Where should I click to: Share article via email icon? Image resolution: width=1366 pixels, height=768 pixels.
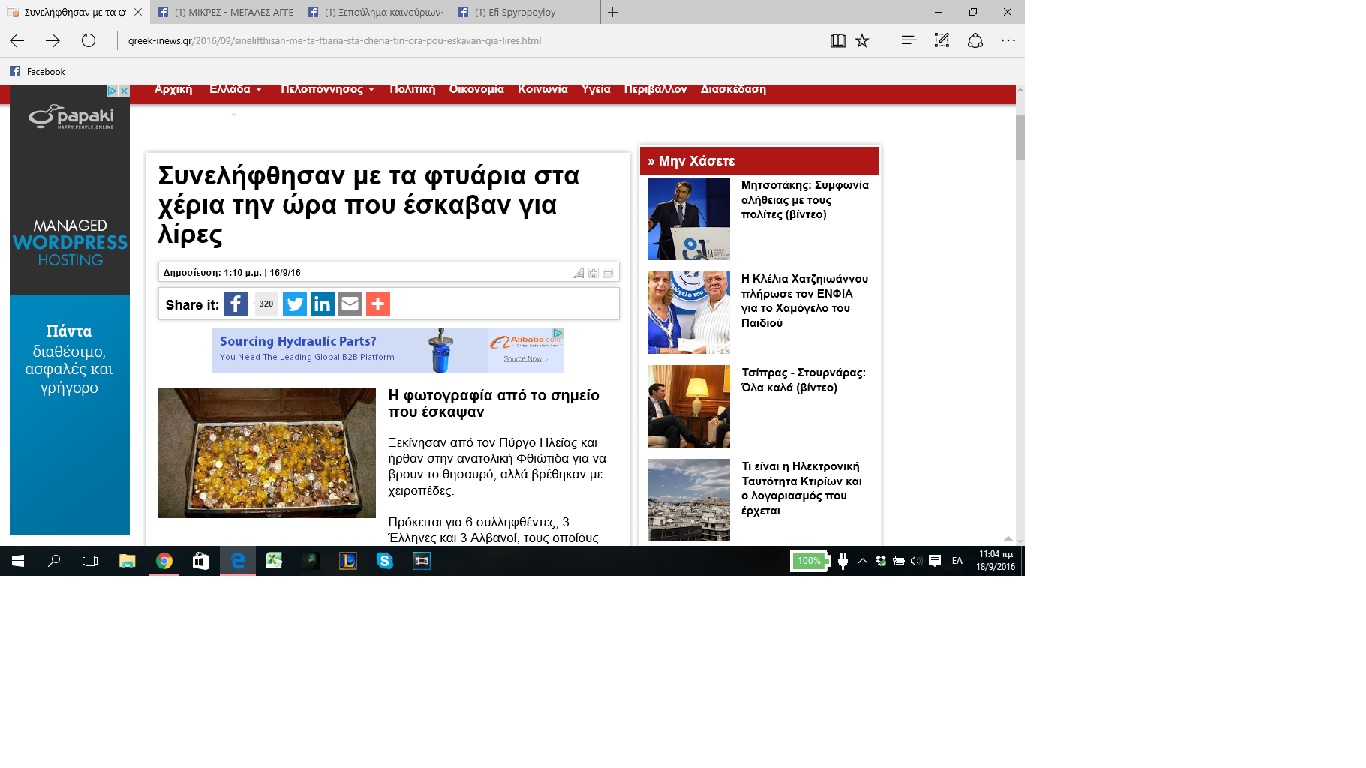coord(349,304)
